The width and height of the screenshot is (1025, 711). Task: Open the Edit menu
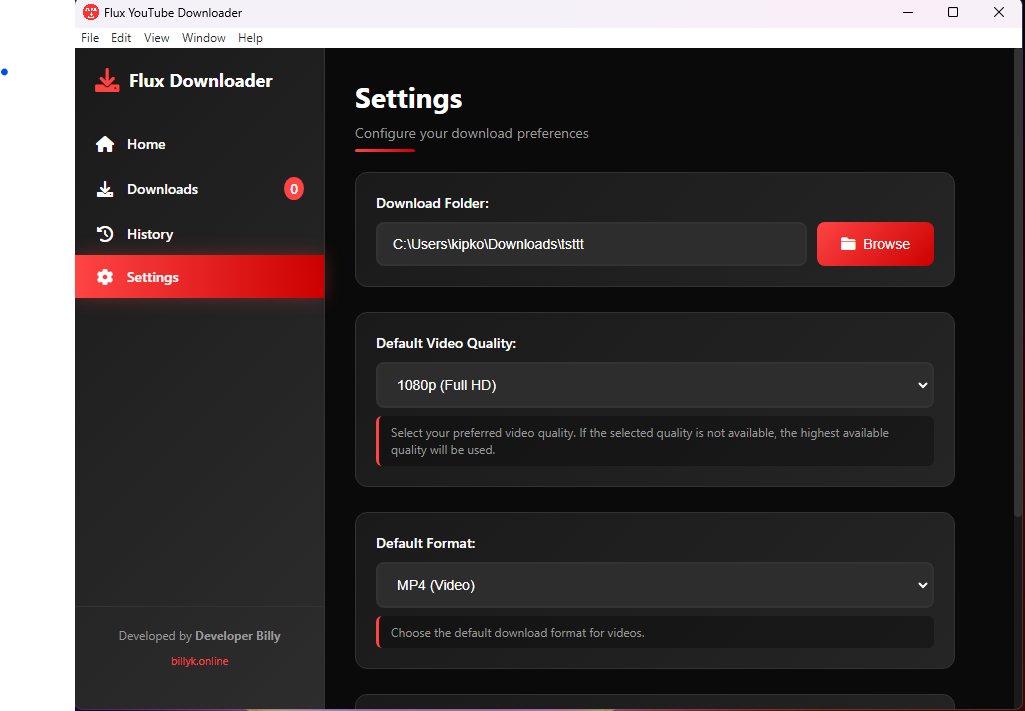(x=121, y=38)
